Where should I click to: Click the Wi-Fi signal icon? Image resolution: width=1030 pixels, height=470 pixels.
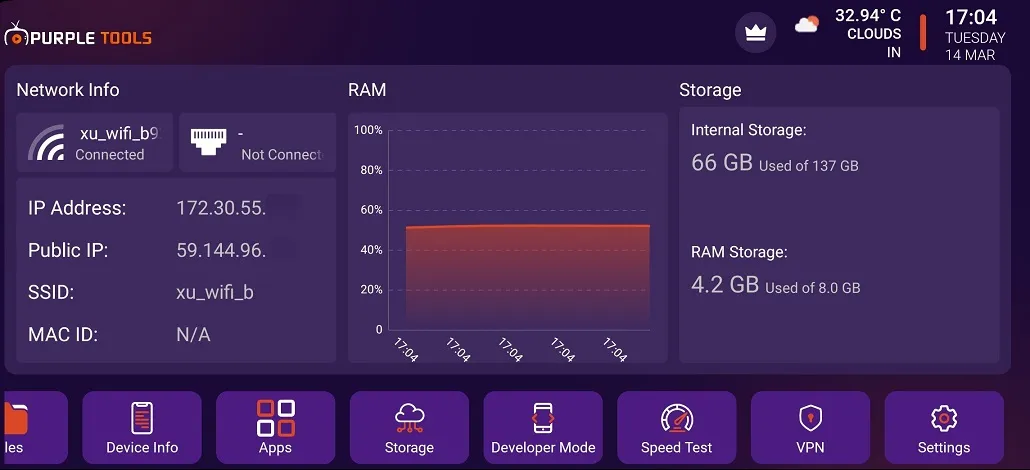[x=47, y=143]
